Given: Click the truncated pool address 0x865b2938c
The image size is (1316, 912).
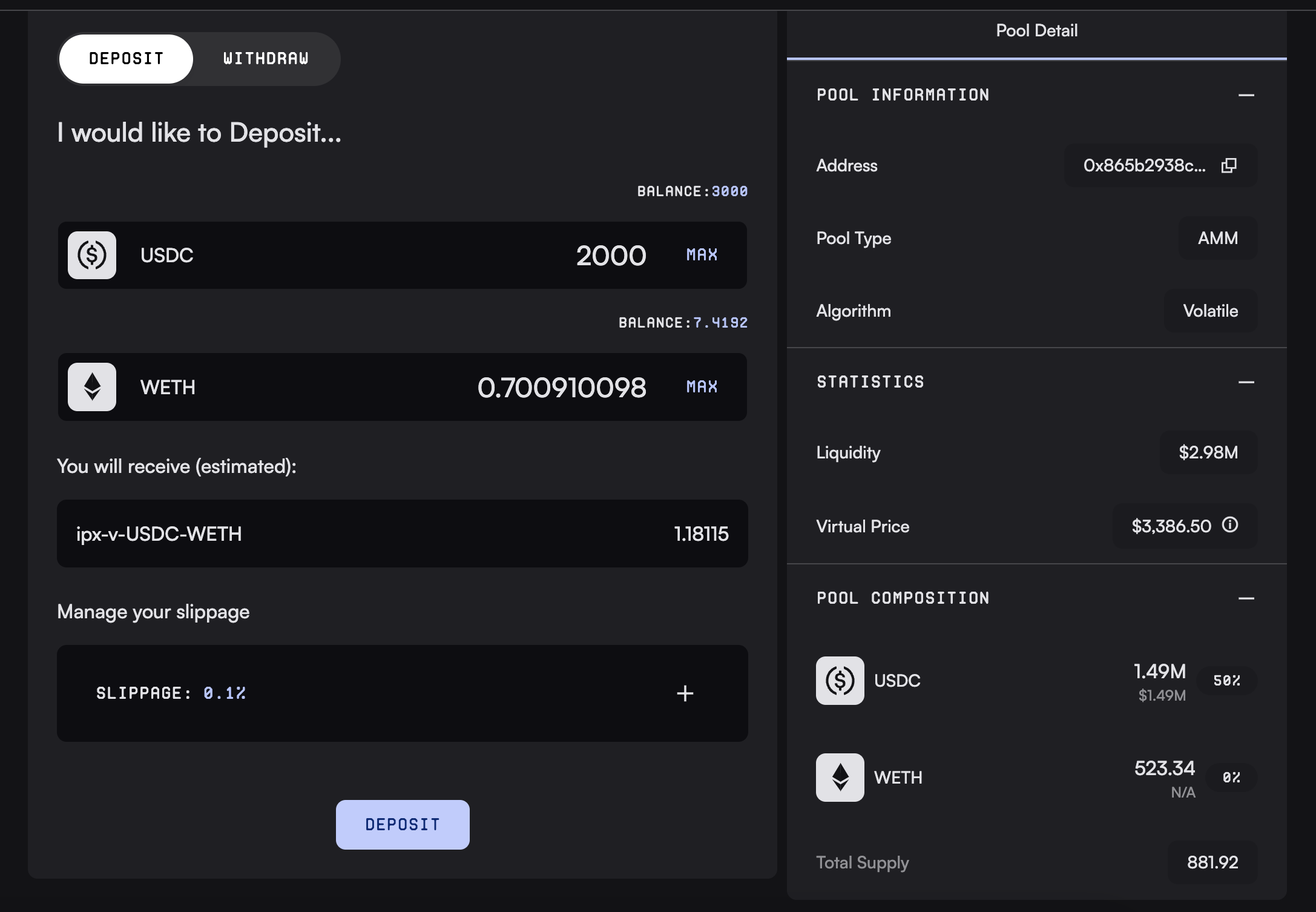Looking at the screenshot, I should [1144, 165].
